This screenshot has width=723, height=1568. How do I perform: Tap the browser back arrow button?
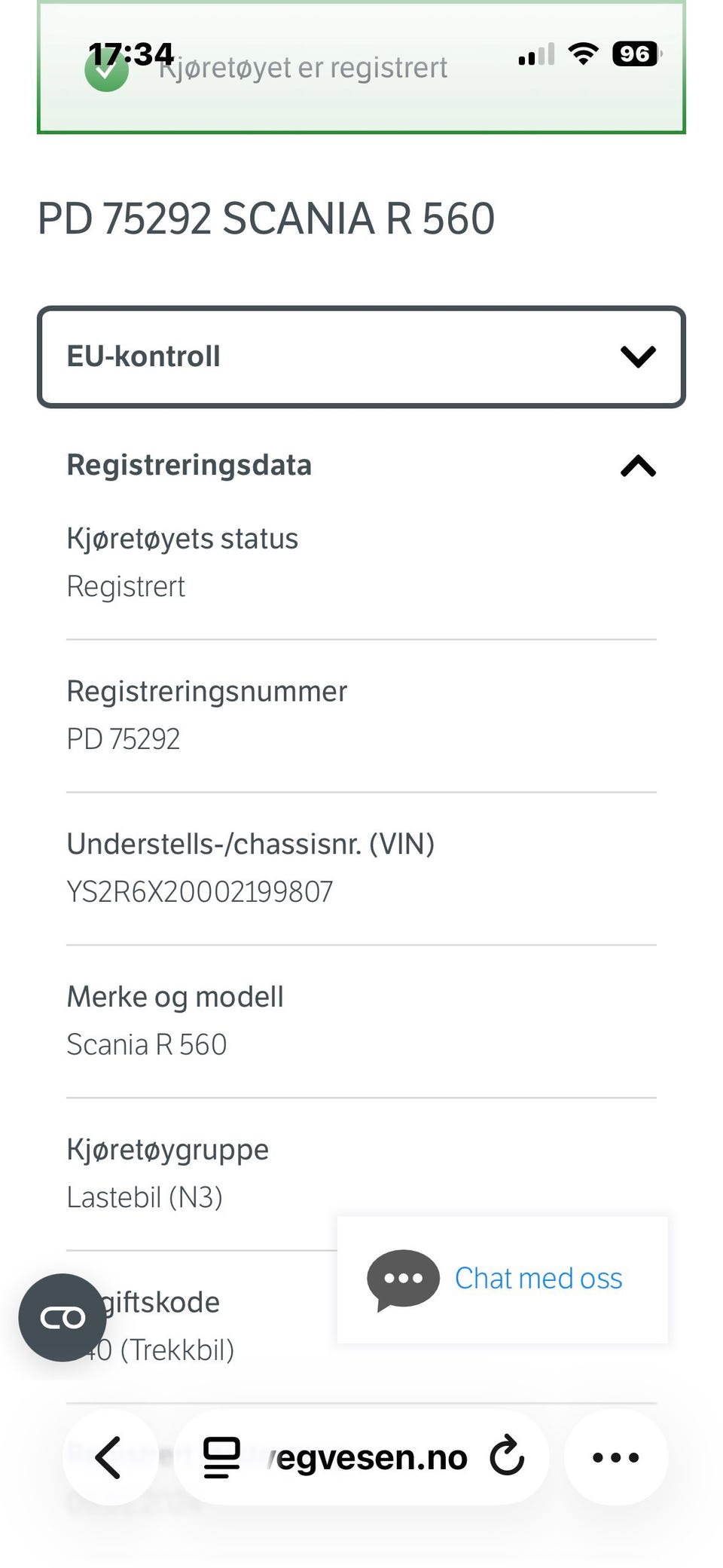(108, 1457)
